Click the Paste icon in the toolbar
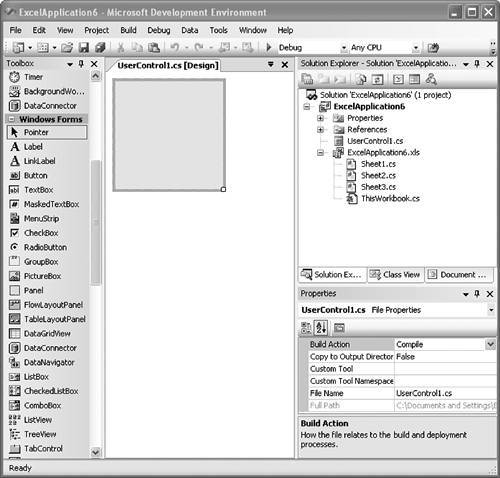The image size is (500, 478). [x=154, y=48]
